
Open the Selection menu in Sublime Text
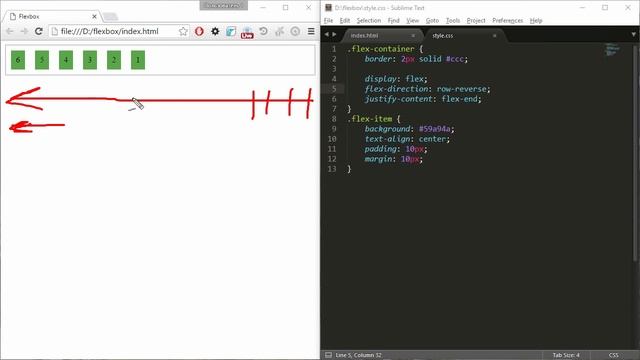tap(369, 20)
